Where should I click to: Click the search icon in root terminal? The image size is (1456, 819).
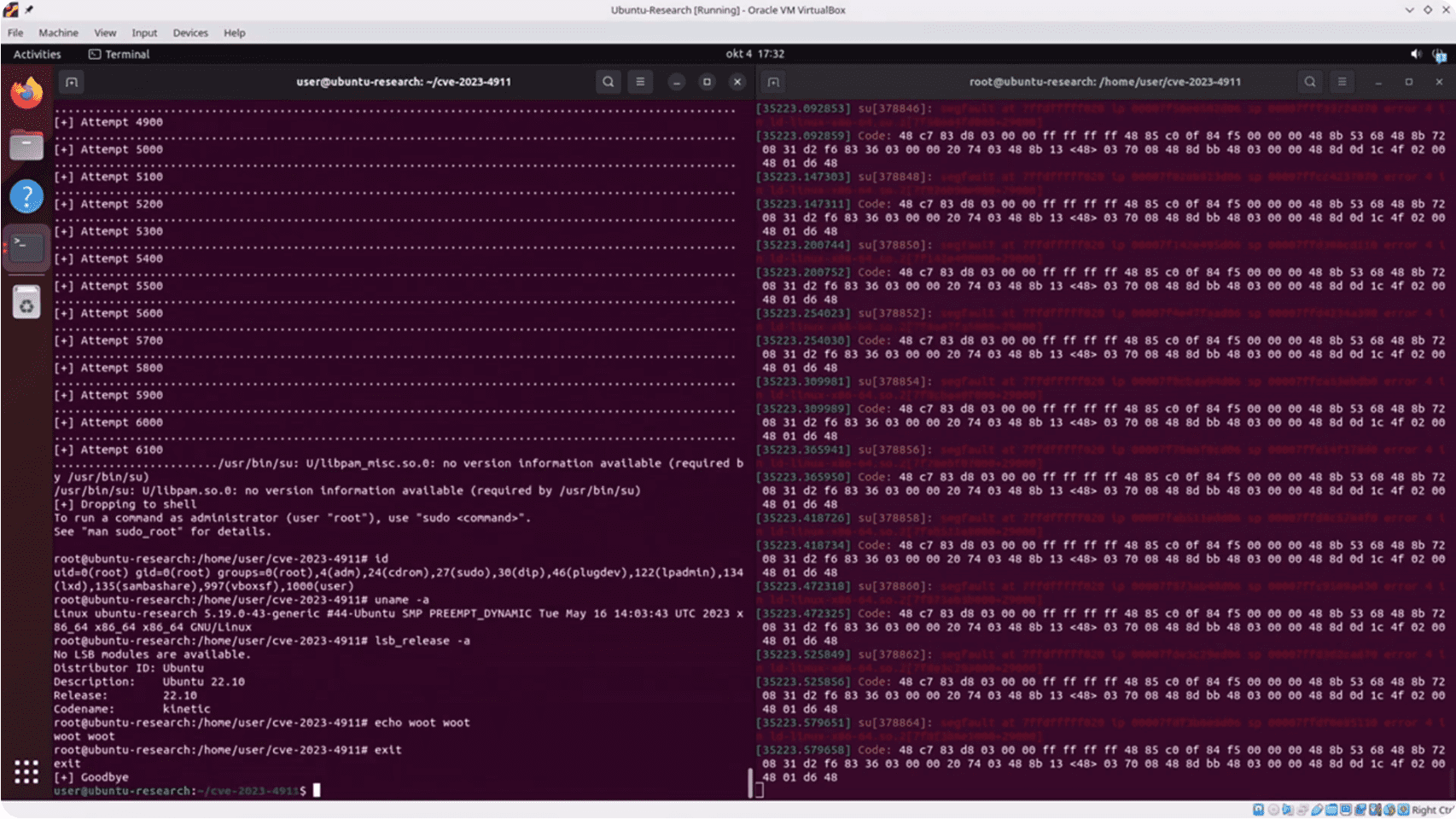click(x=1309, y=82)
